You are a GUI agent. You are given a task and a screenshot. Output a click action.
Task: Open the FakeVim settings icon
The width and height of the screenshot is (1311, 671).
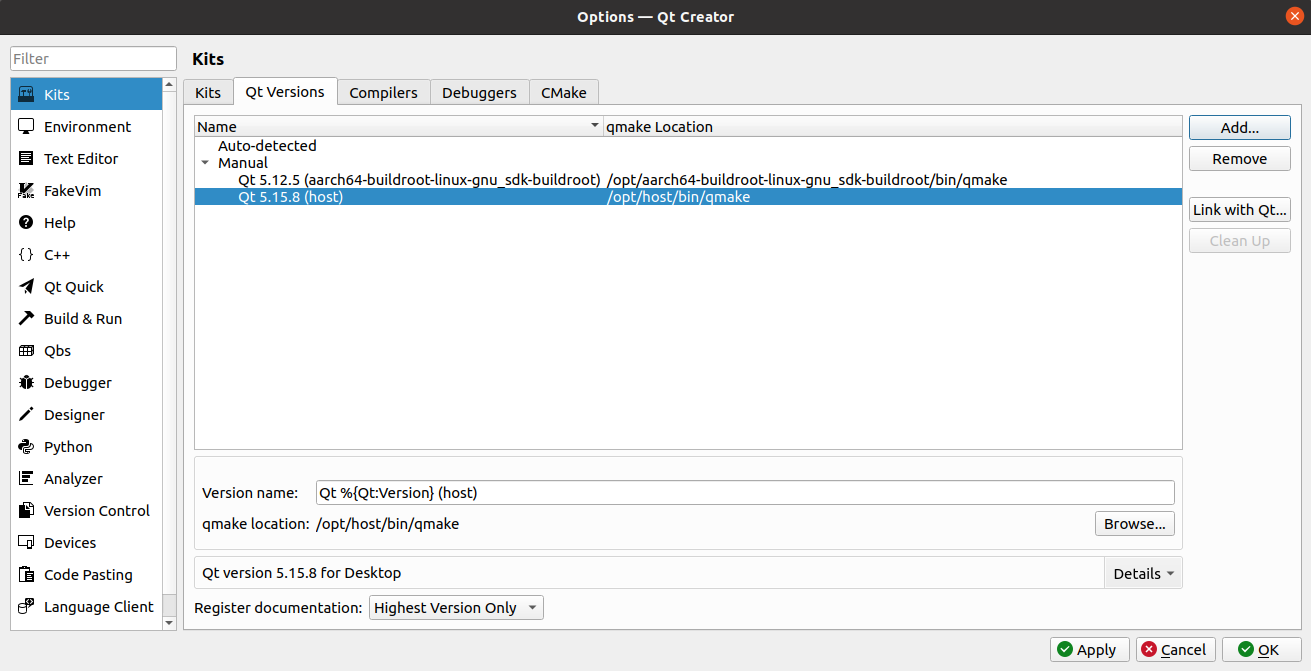tap(27, 190)
